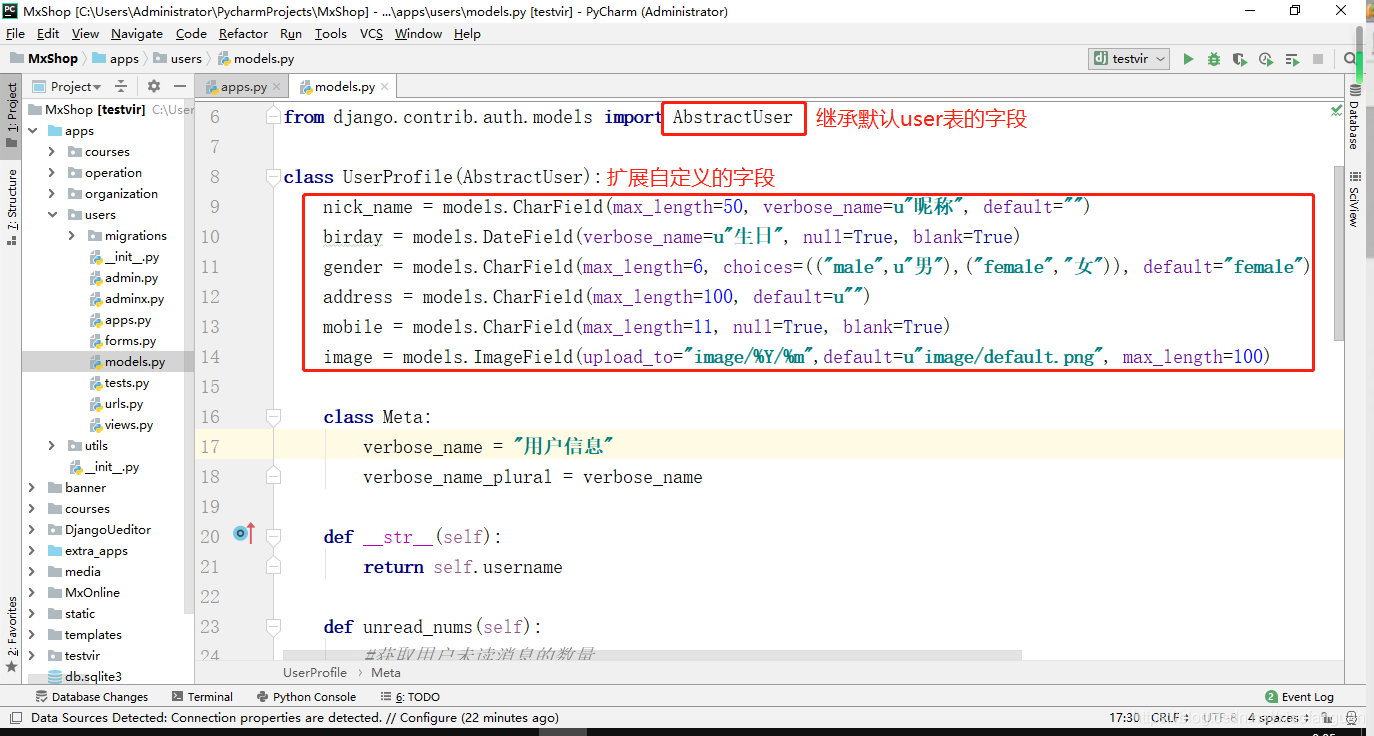The height and width of the screenshot is (736, 1374).
Task: Start debugging with the bug icon
Action: pyautogui.click(x=1214, y=59)
